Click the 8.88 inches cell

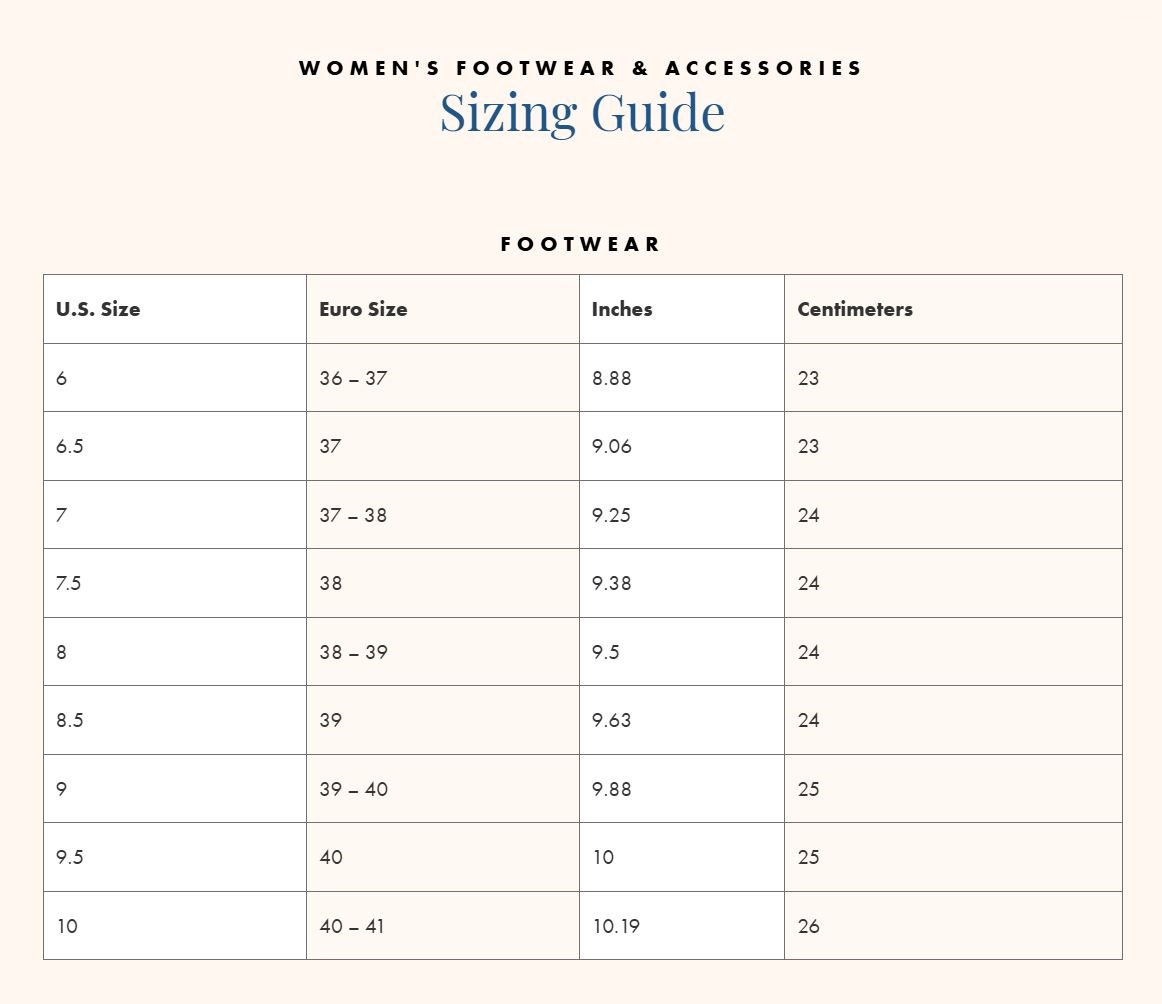[612, 378]
